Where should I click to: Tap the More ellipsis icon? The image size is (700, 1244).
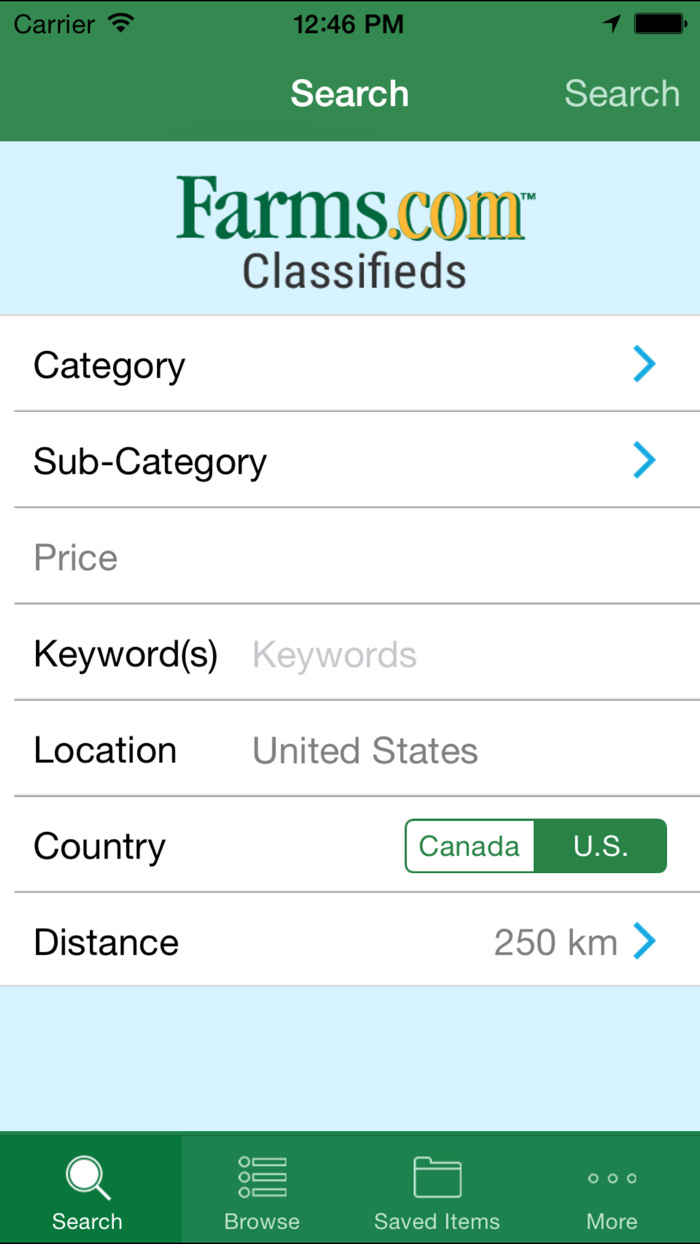coord(611,1178)
